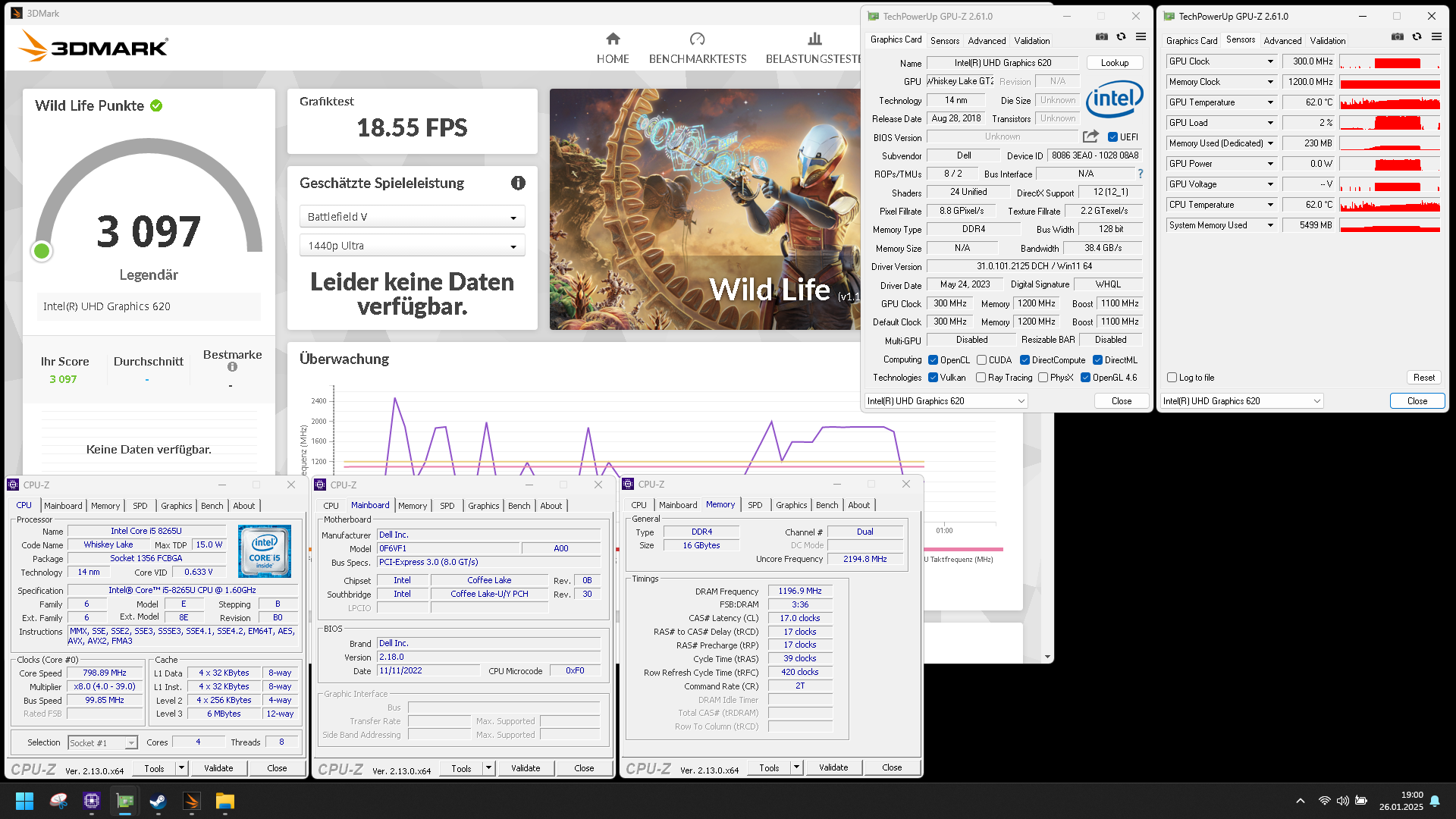Open GPU selector in GPU-Z Graphics Card window
Image resolution: width=1456 pixels, height=819 pixels.
tap(946, 401)
